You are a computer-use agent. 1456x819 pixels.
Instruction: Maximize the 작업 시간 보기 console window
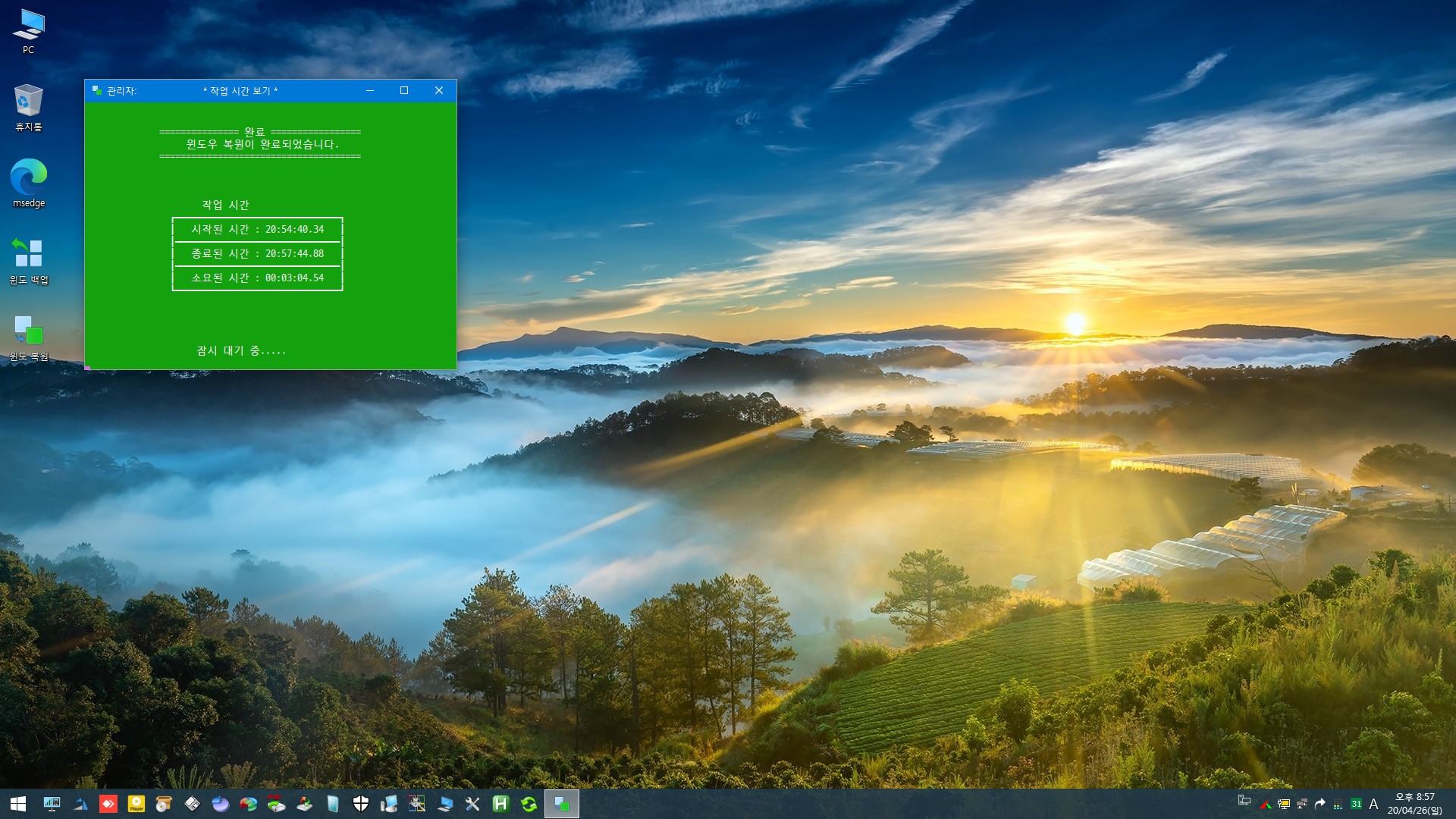(x=404, y=90)
